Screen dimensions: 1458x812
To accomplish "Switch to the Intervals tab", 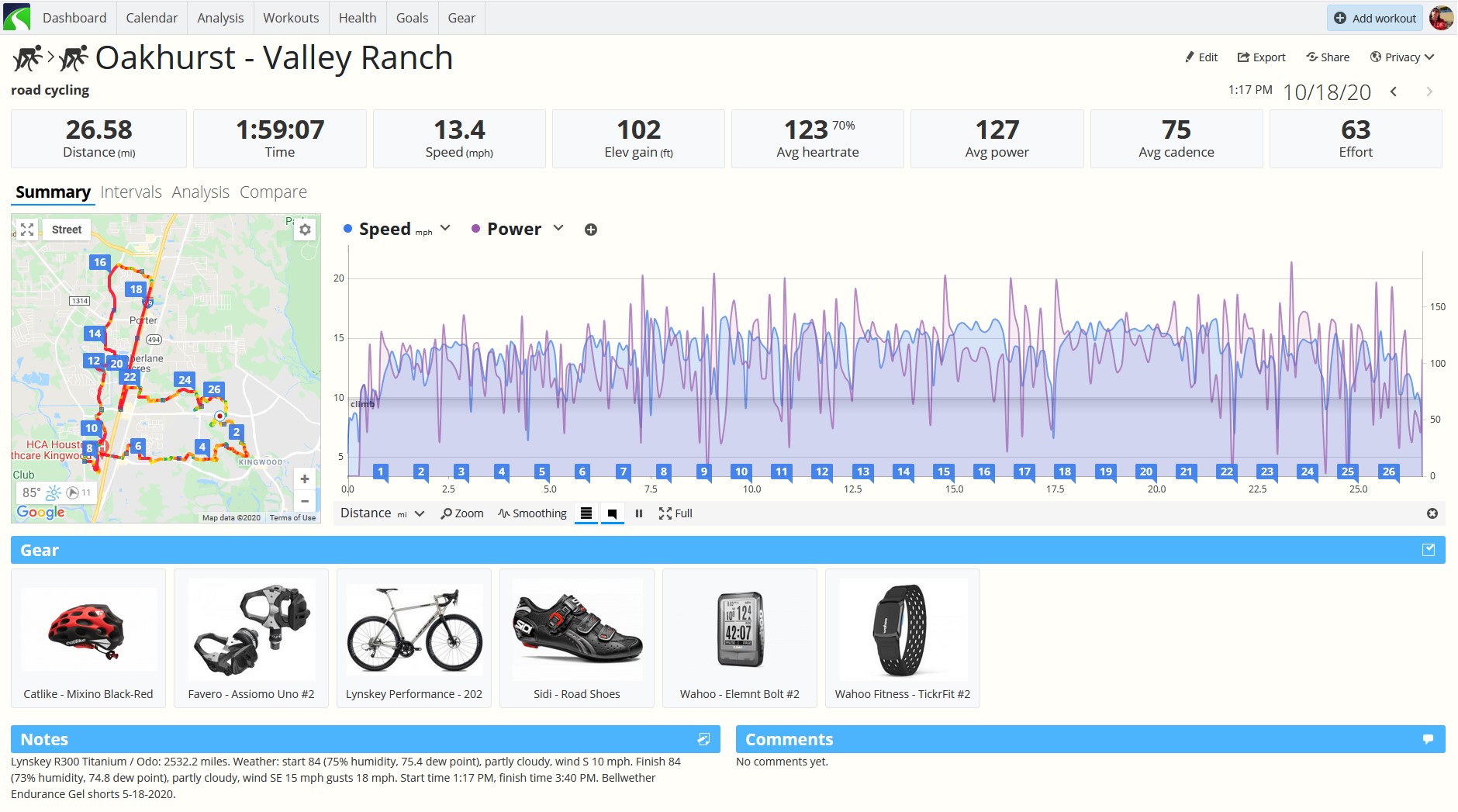I will coord(131,192).
